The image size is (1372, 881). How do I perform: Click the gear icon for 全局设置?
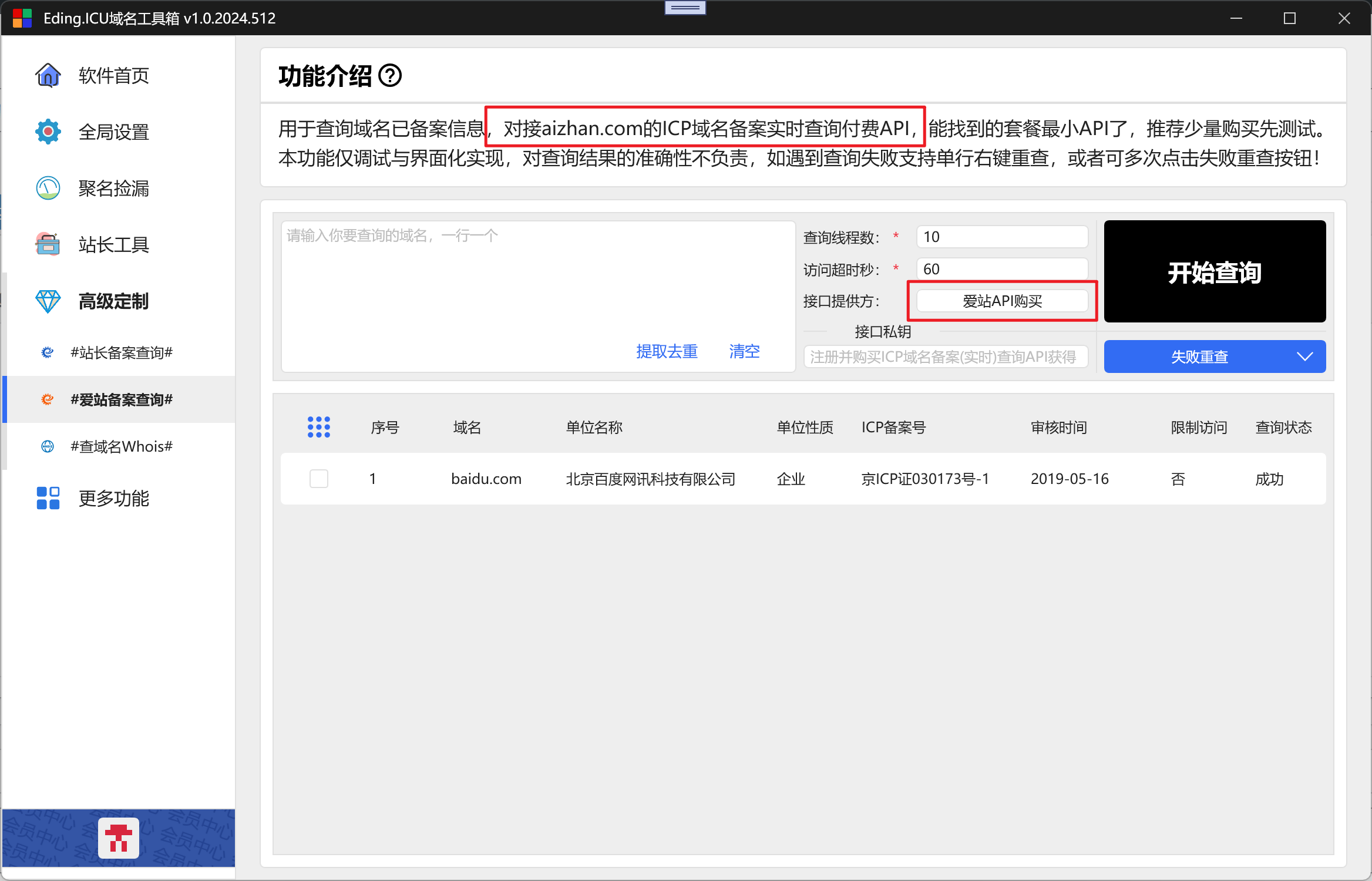48,132
